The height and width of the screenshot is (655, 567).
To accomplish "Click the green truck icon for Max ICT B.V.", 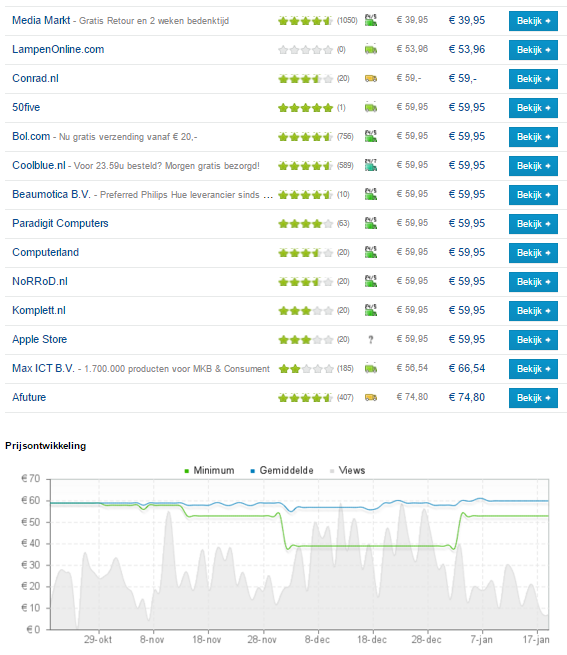I will (x=371, y=368).
